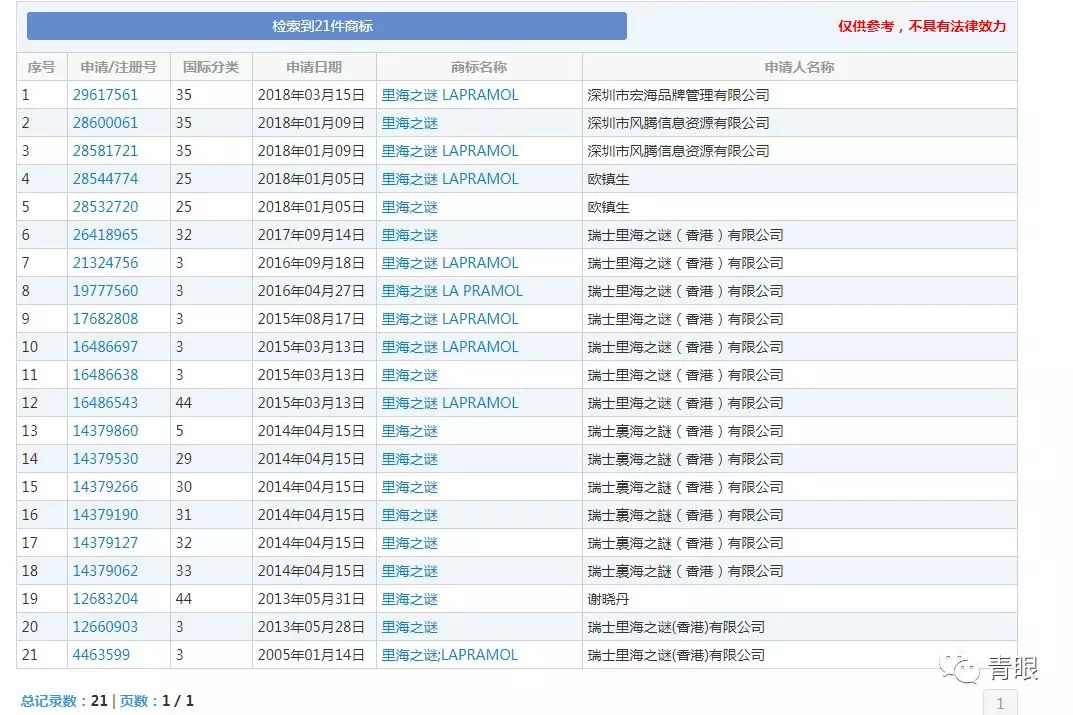Click application number 28600061
Screen dimensions: 1073x715
105,123
